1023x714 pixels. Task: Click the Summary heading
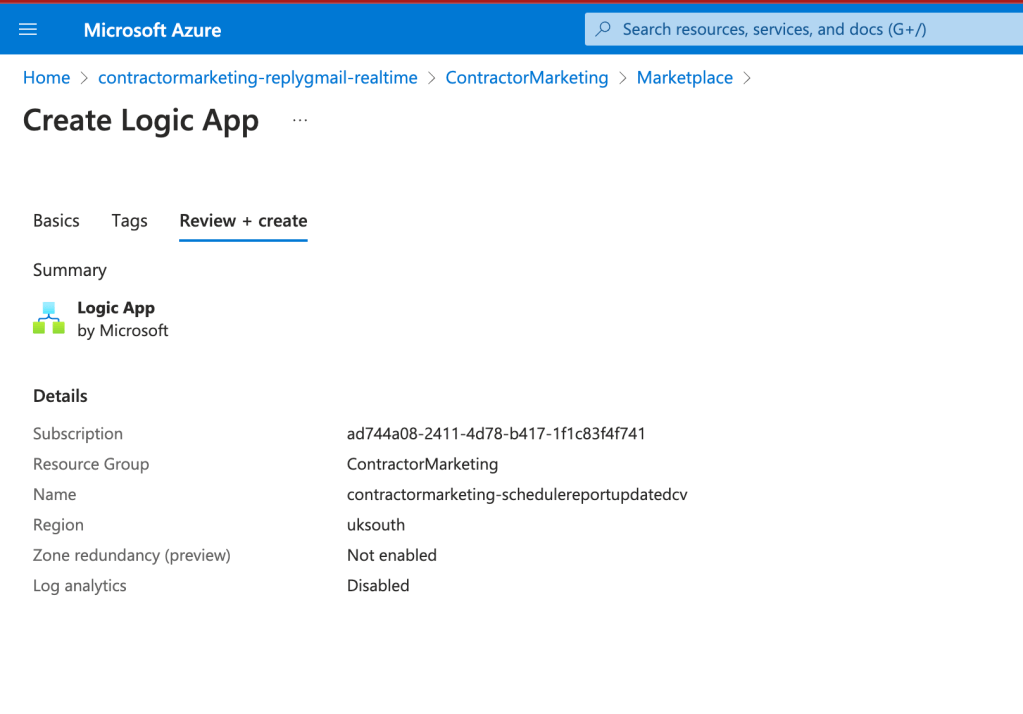[x=70, y=270]
